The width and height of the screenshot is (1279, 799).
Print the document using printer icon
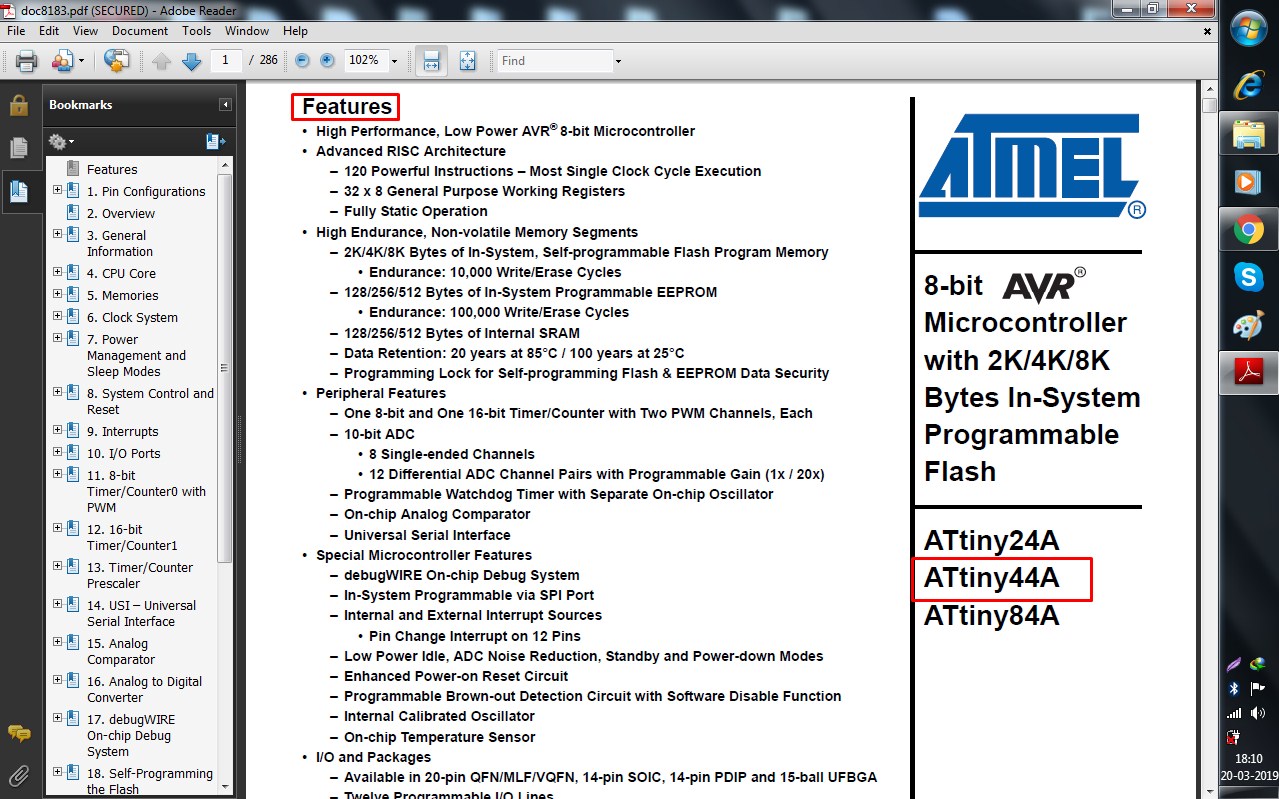click(x=26, y=61)
